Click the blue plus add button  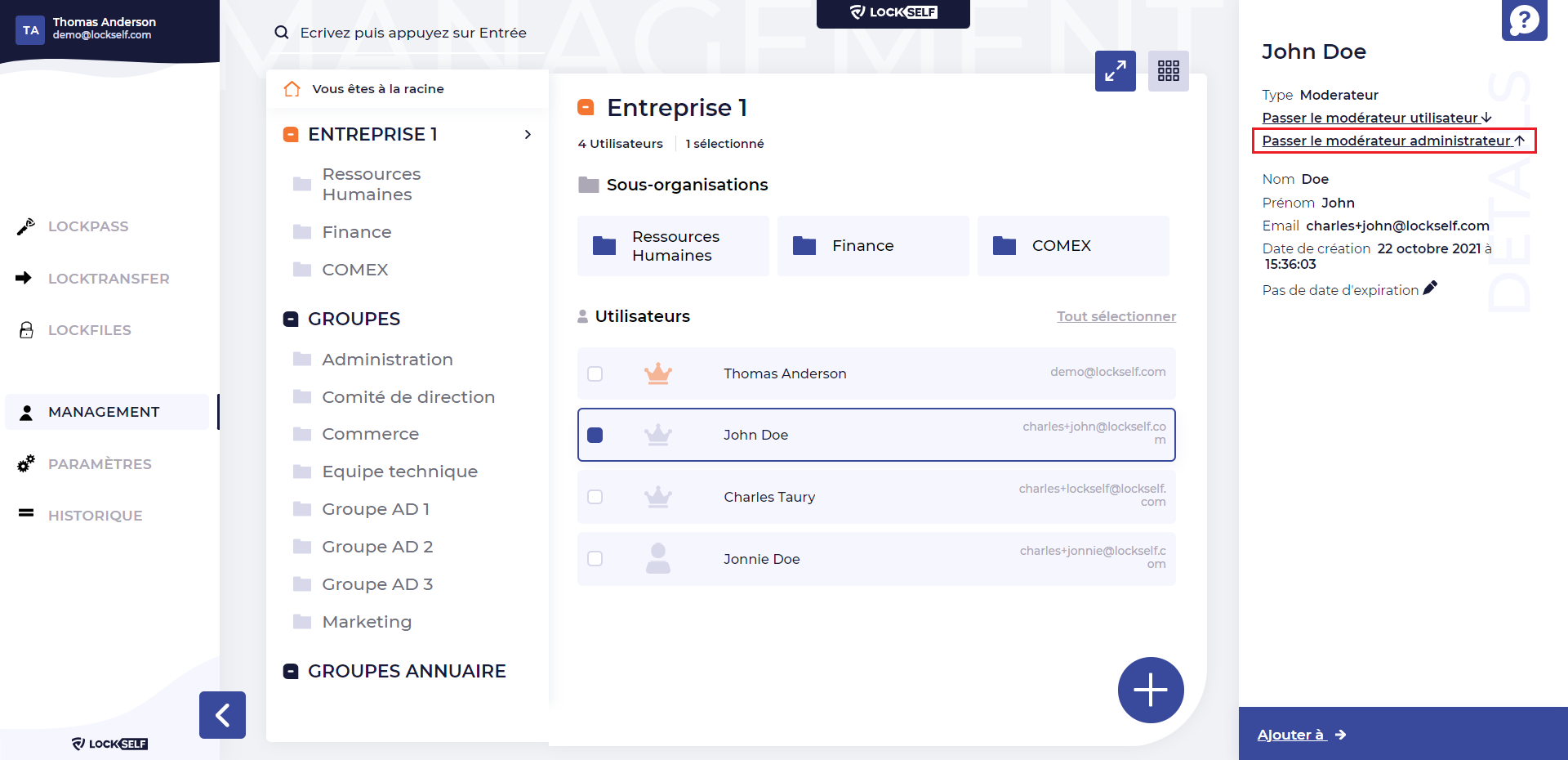[1150, 690]
